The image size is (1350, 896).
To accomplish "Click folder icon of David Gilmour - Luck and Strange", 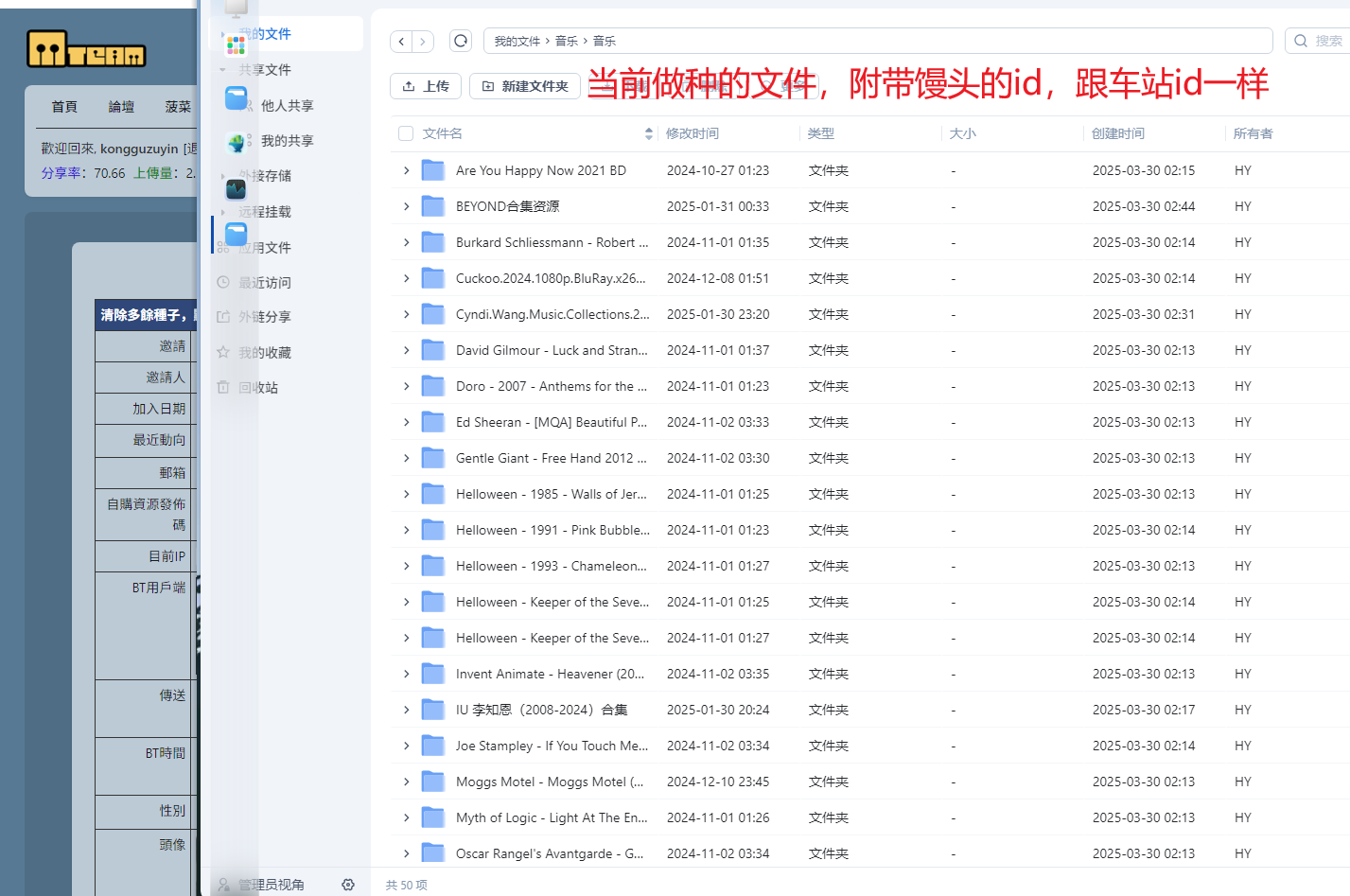I will pyautogui.click(x=433, y=350).
